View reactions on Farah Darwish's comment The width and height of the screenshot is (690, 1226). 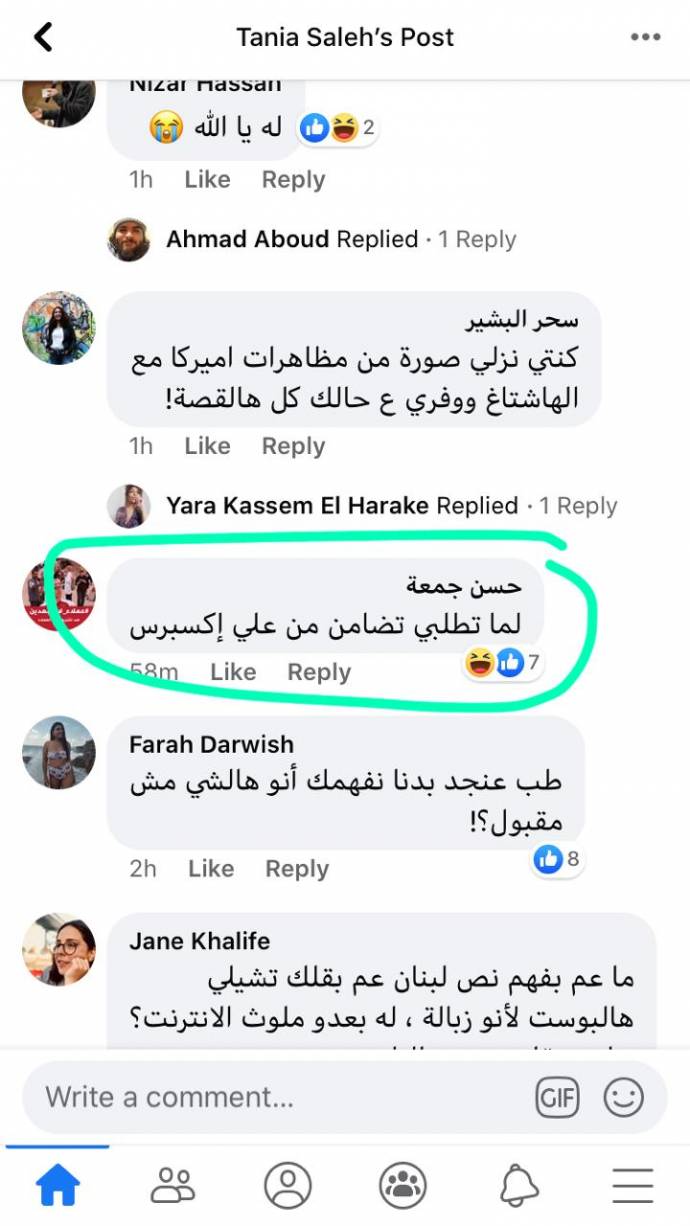(x=558, y=858)
